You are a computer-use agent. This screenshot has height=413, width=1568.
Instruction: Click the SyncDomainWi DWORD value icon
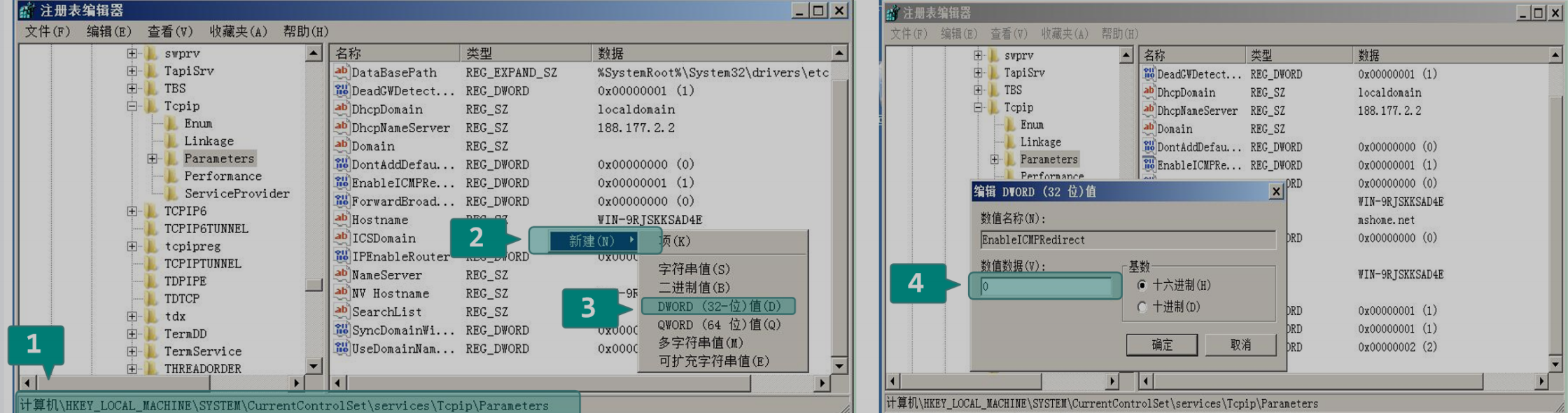pos(341,330)
